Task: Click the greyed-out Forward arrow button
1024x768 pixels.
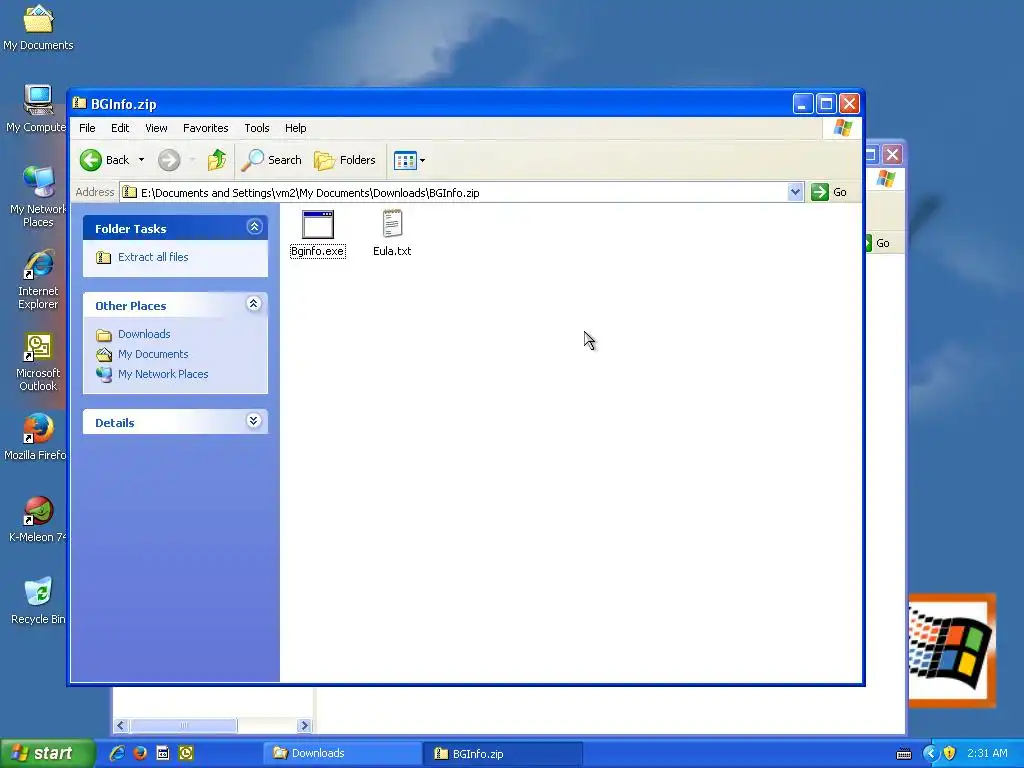Action: click(169, 160)
